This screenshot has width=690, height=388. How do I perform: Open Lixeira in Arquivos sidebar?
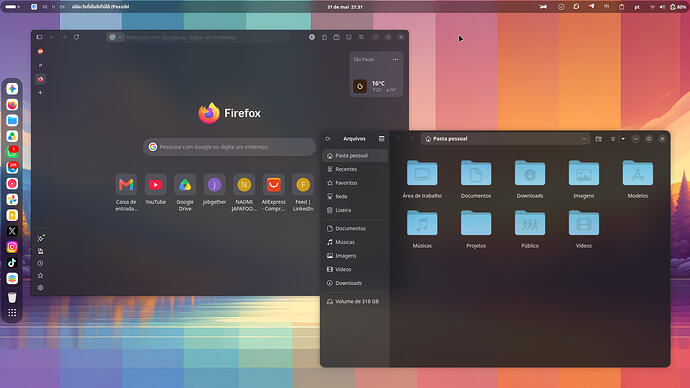[355, 210]
